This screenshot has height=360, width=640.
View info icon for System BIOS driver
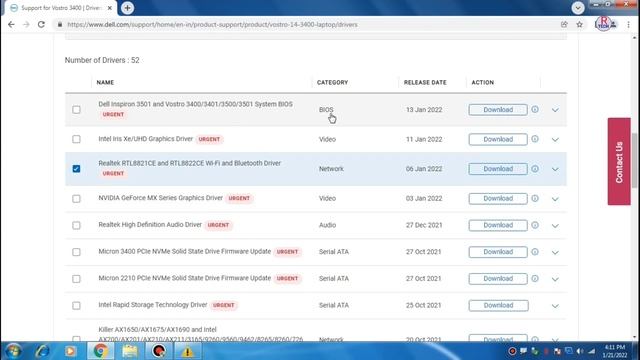click(535, 109)
